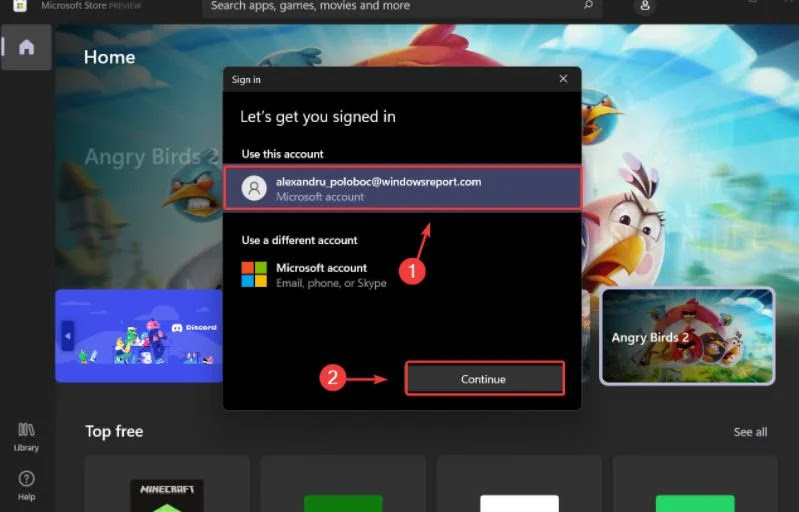Select the alexandru_poloboc@windowsreport.com account
The image size is (799, 512).
click(403, 188)
